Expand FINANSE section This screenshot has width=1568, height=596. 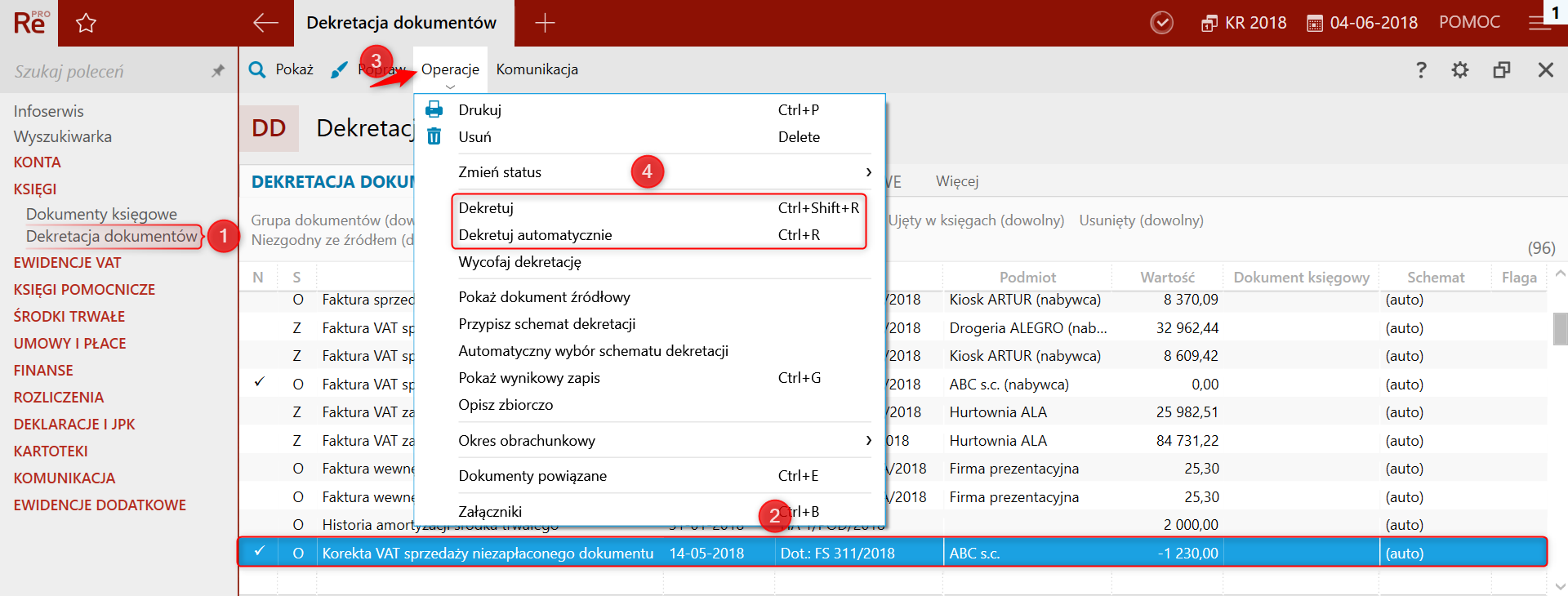(43, 370)
